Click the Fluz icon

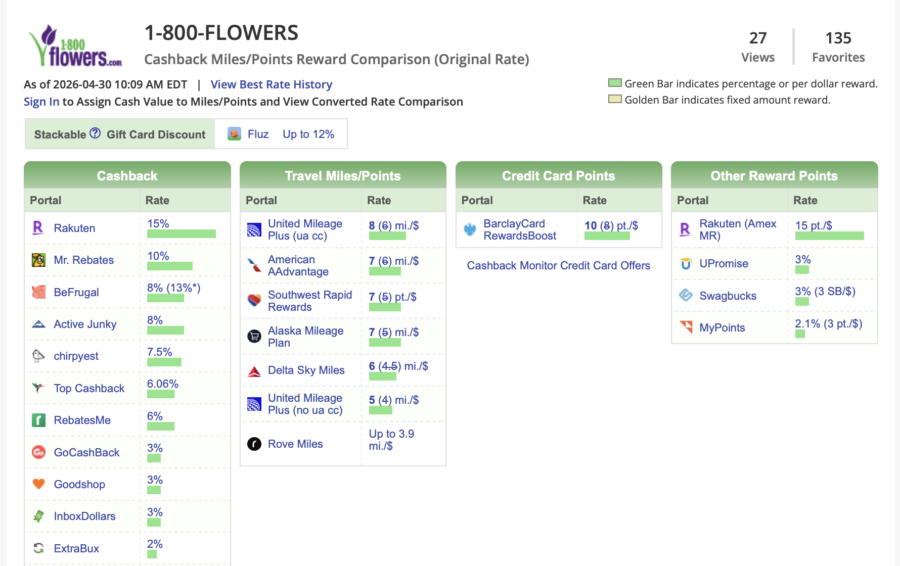234,134
